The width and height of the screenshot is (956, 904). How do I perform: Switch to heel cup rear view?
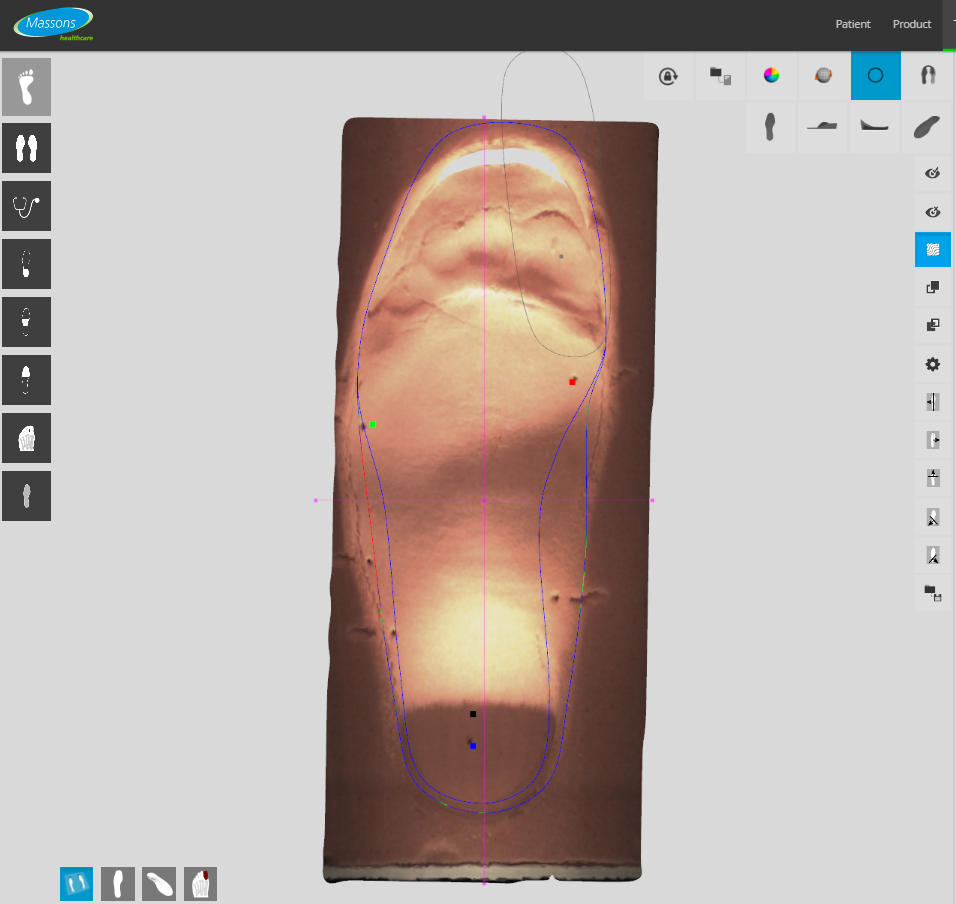tap(874, 127)
